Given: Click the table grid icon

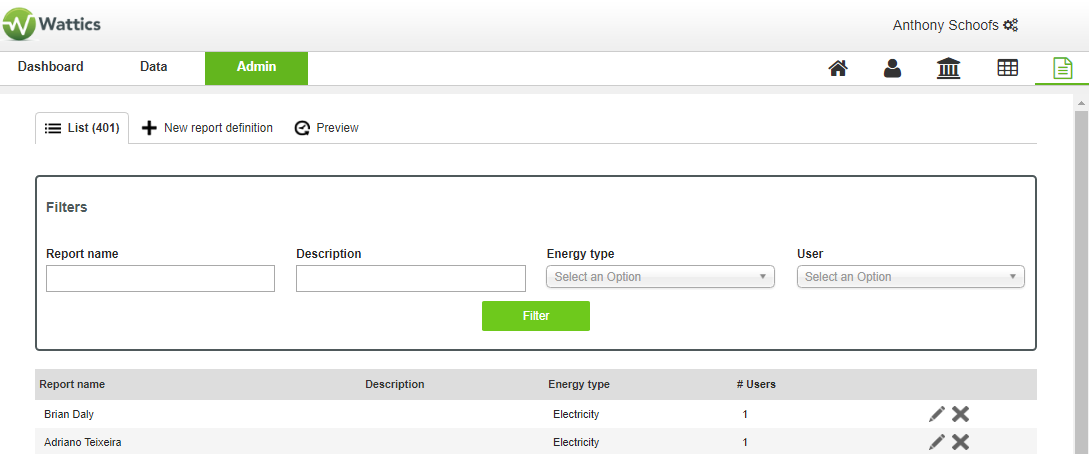Looking at the screenshot, I should coord(1007,68).
